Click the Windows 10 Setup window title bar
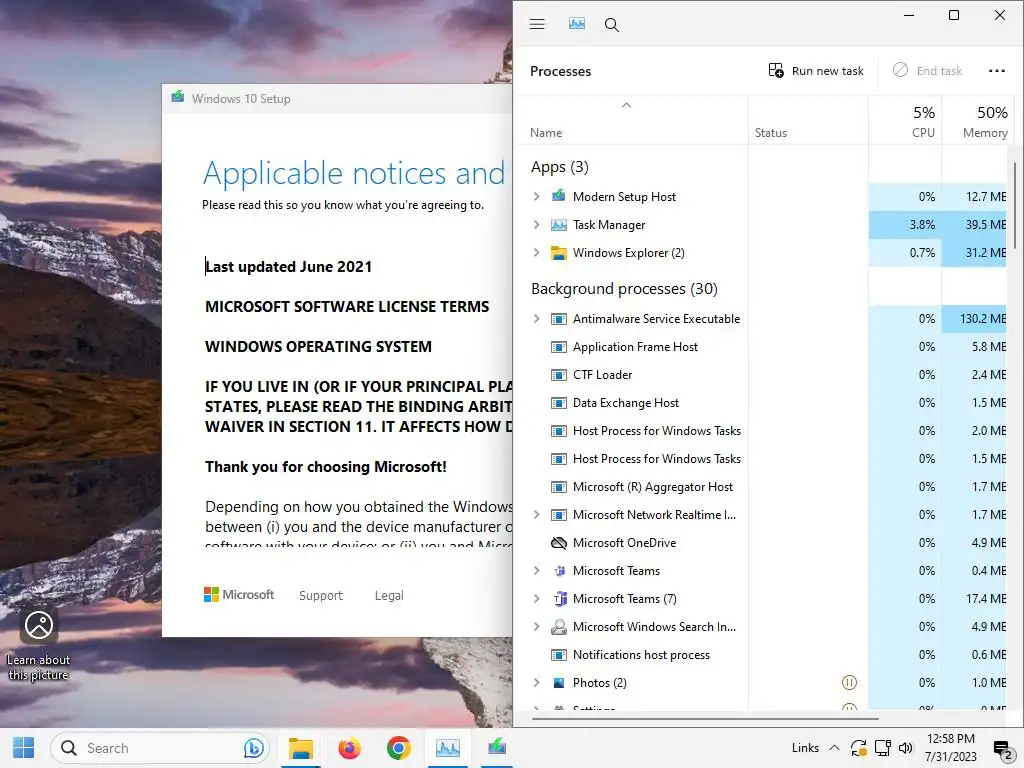The height and width of the screenshot is (768, 1024). pyautogui.click(x=337, y=99)
